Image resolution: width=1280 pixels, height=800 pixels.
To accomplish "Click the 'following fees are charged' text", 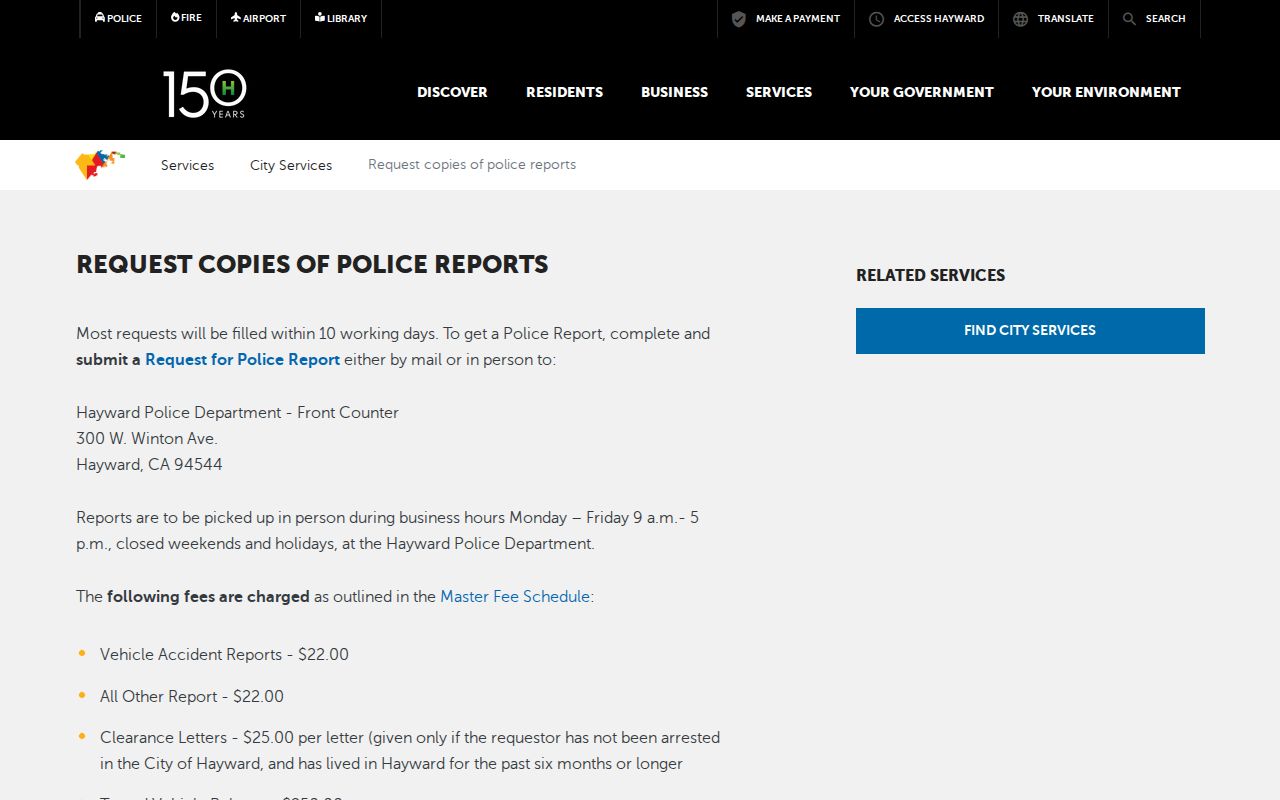I will pyautogui.click(x=208, y=596).
